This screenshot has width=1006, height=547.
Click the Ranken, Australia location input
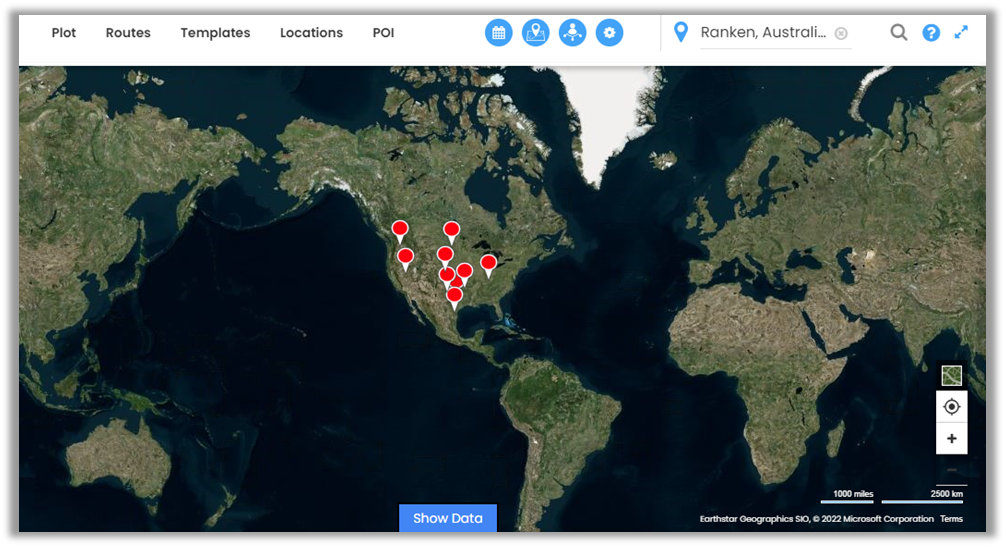tap(763, 33)
